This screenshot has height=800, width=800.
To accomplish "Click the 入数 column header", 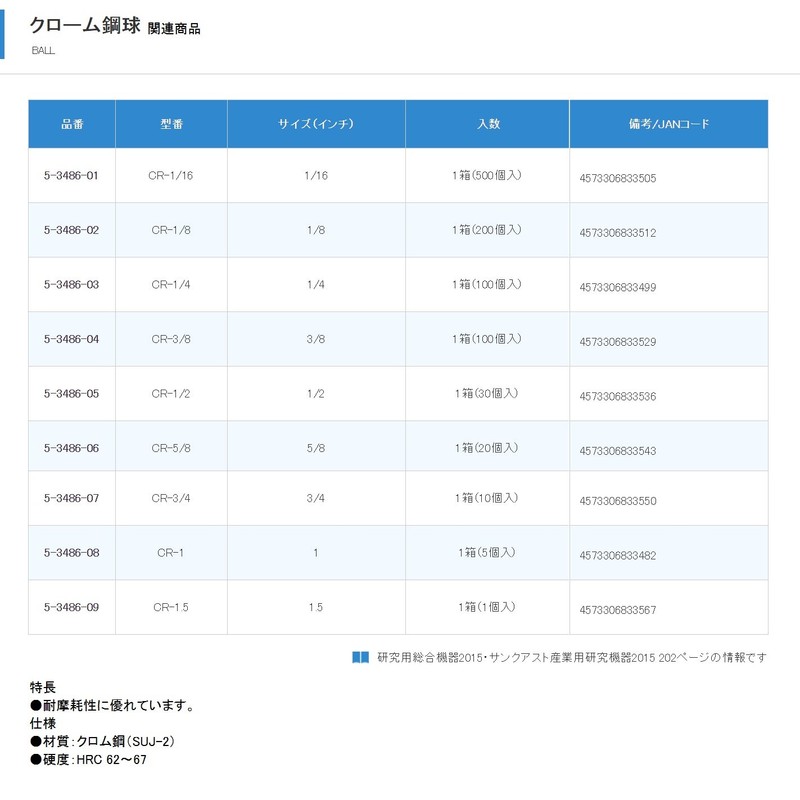I will click(x=487, y=125).
